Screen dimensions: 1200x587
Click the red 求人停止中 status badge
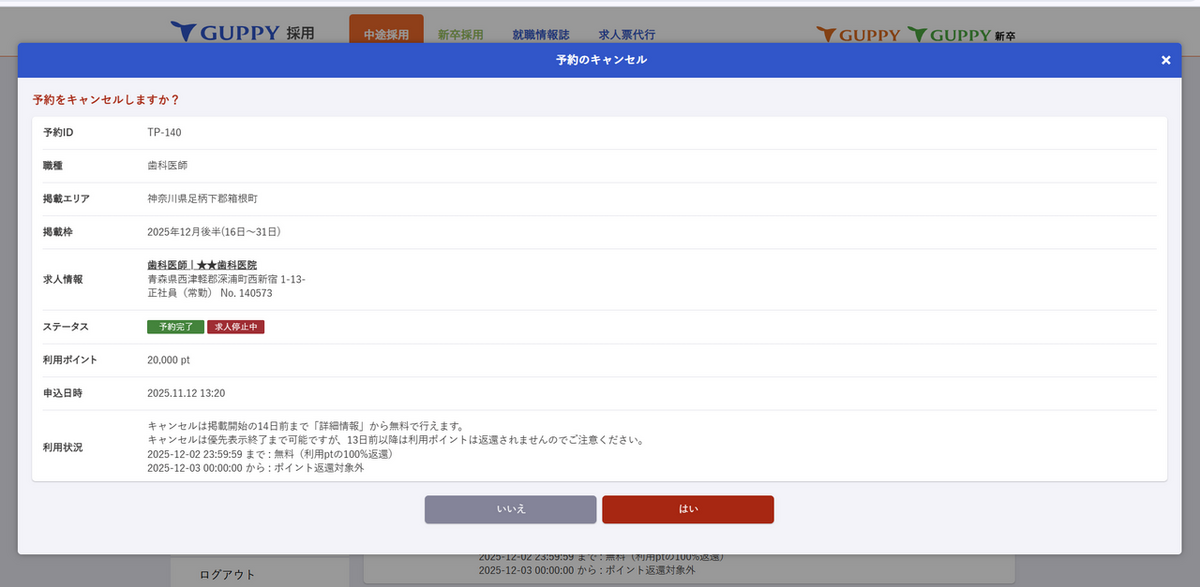[236, 327]
